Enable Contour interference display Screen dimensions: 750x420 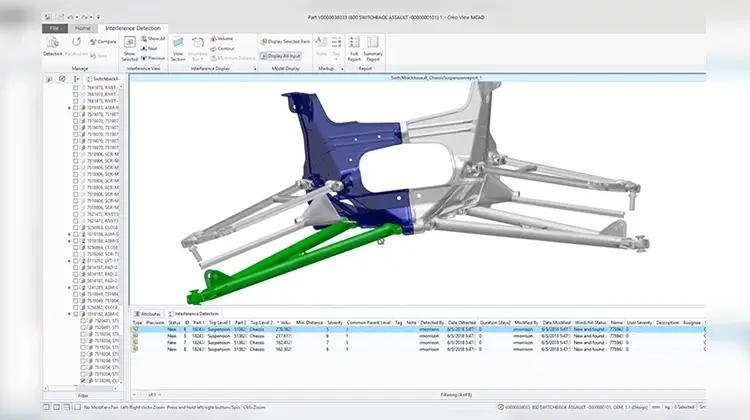tap(222, 48)
